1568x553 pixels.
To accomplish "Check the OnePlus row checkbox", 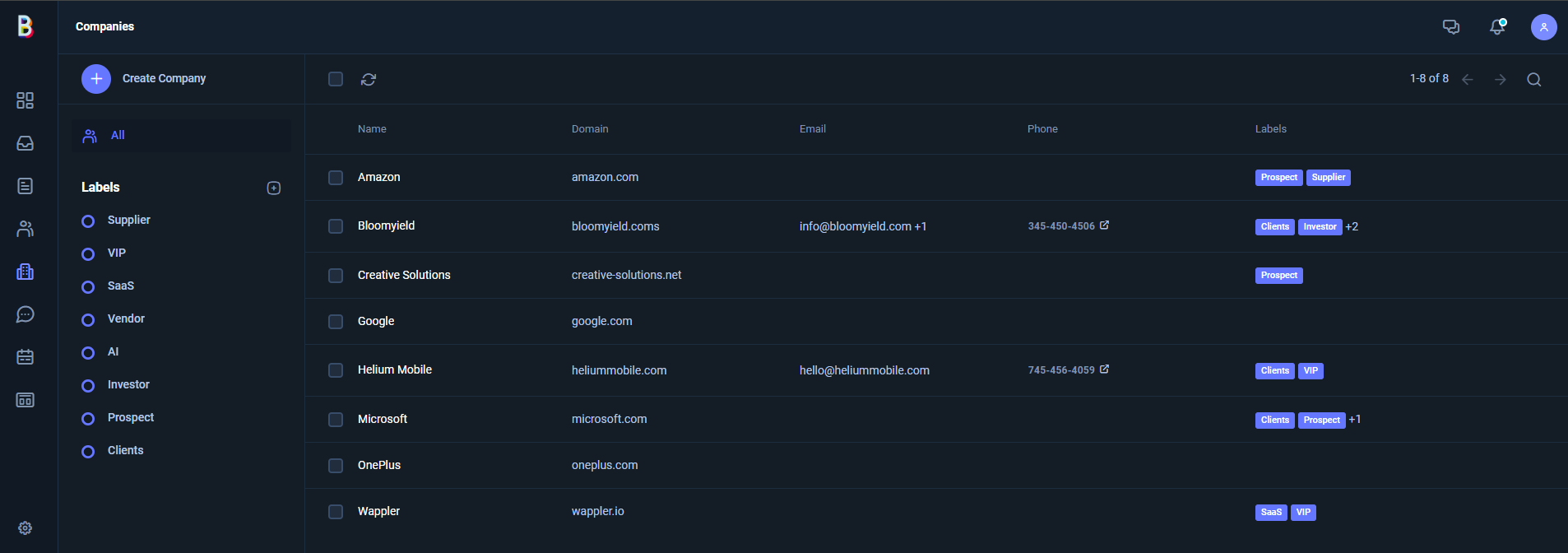I will (336, 466).
